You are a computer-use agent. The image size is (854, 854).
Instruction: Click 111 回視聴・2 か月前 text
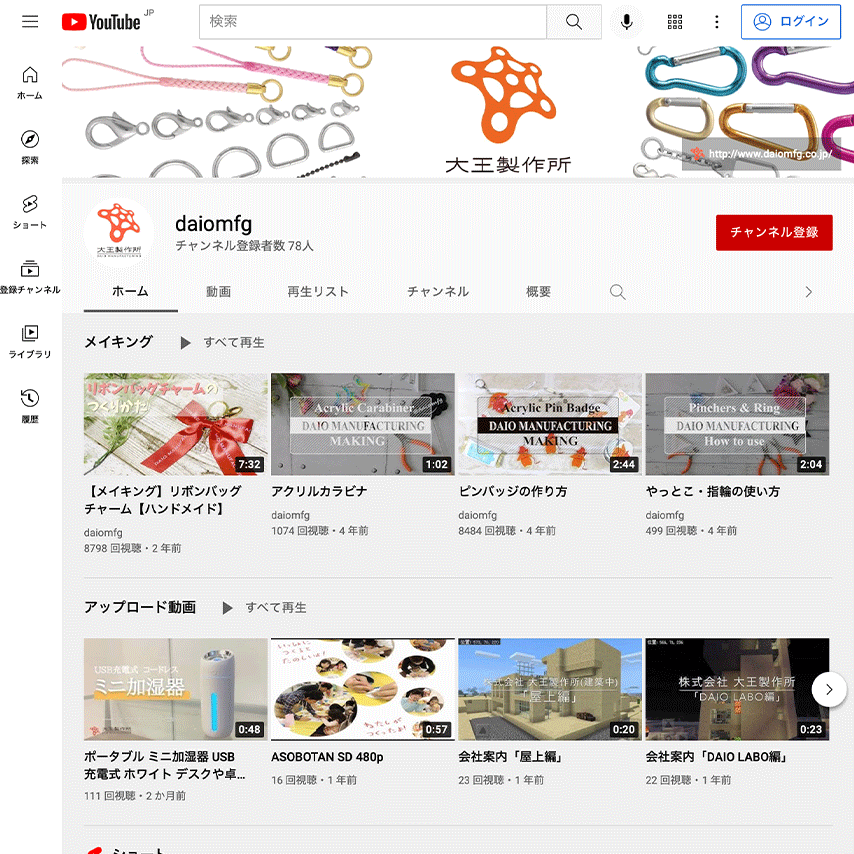pyautogui.click(x=135, y=796)
